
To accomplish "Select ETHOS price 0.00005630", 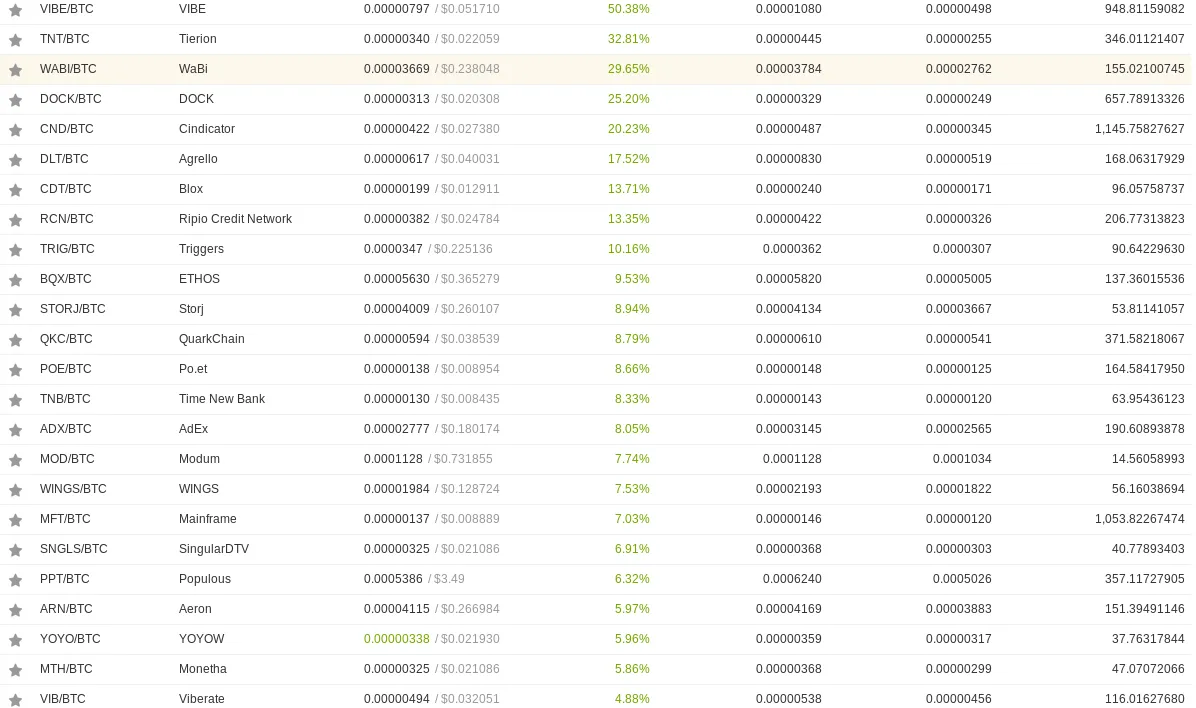I will [x=397, y=279].
